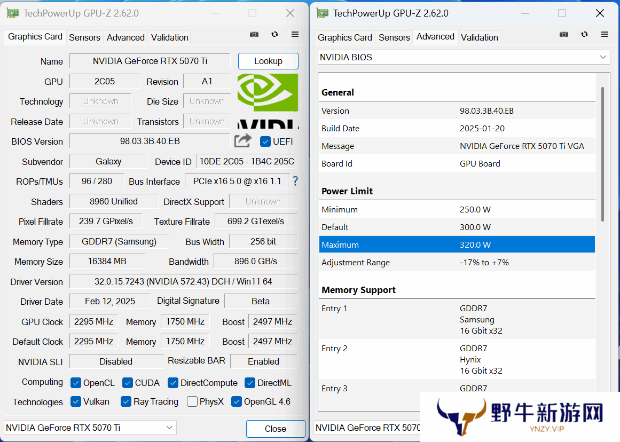Click refresh icon in right GPU-Z window
Viewport: 620px width, 442px height.
(x=584, y=34)
